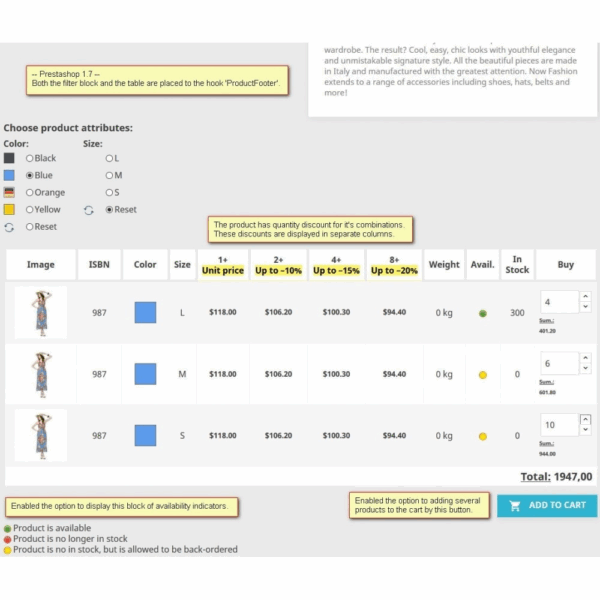Increase quantity for the size S row
The image size is (600, 600).
pyautogui.click(x=585, y=419)
